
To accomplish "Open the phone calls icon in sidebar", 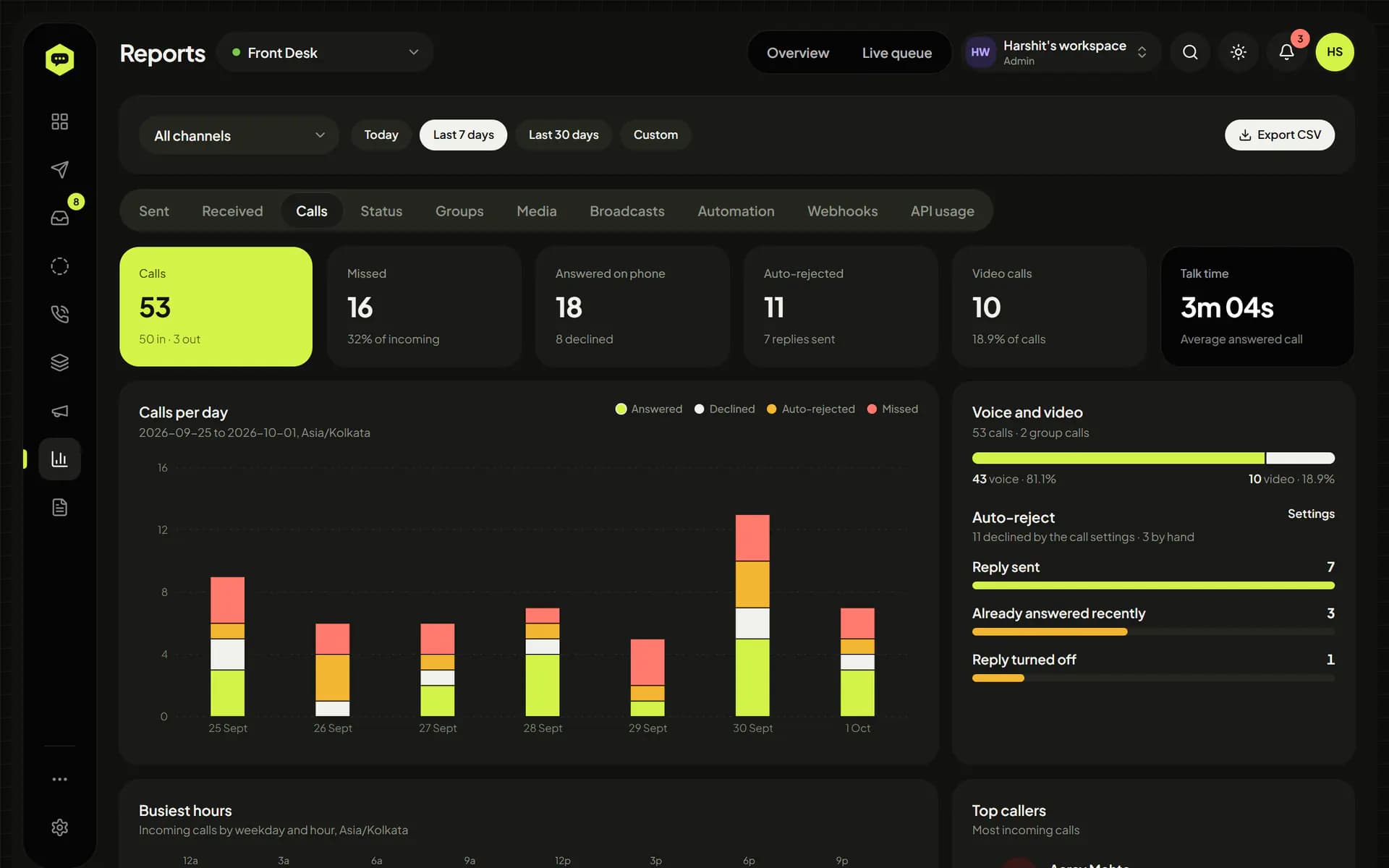I will (59, 314).
